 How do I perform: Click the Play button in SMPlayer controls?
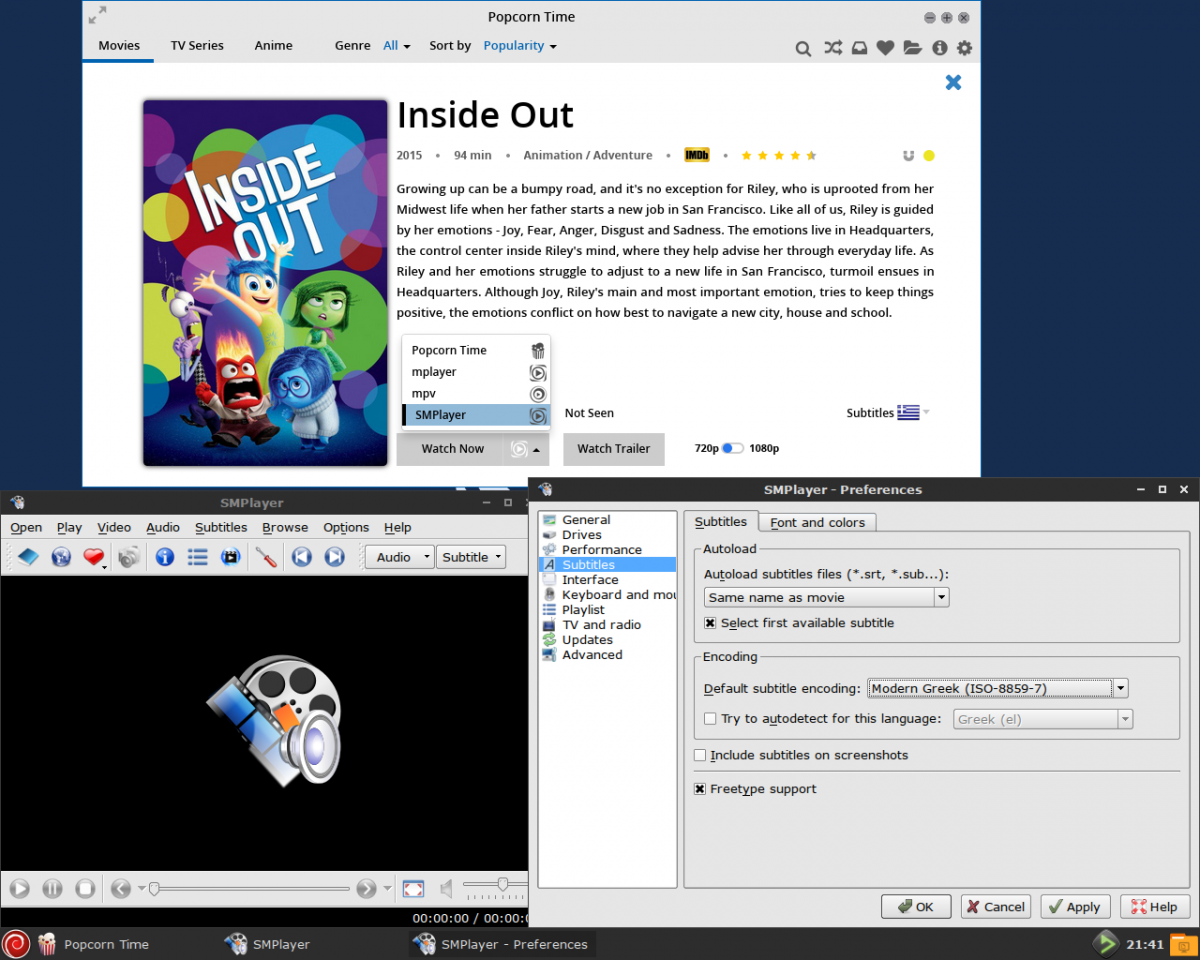[x=19, y=888]
